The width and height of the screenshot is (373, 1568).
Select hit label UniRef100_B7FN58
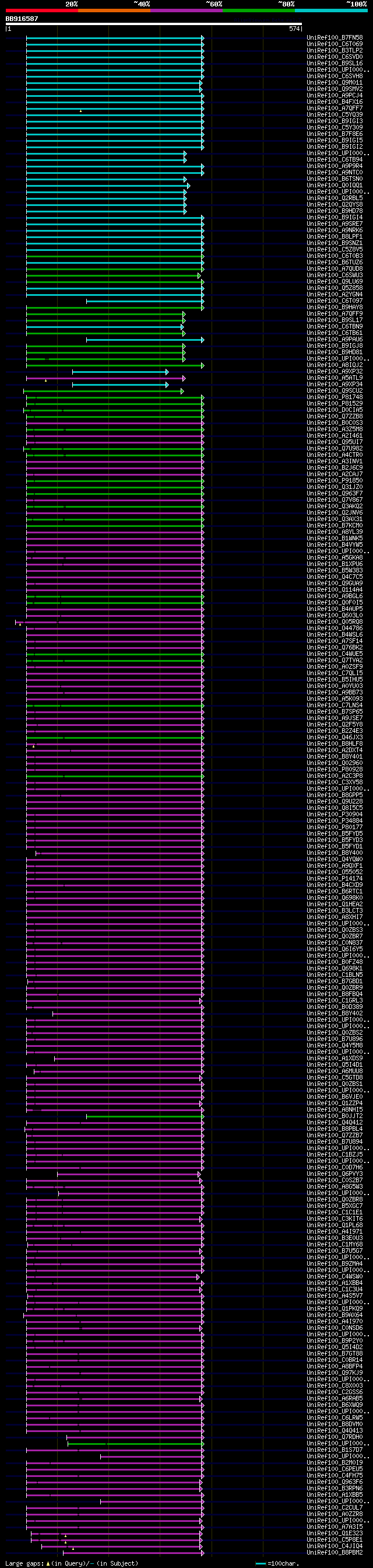point(335,38)
